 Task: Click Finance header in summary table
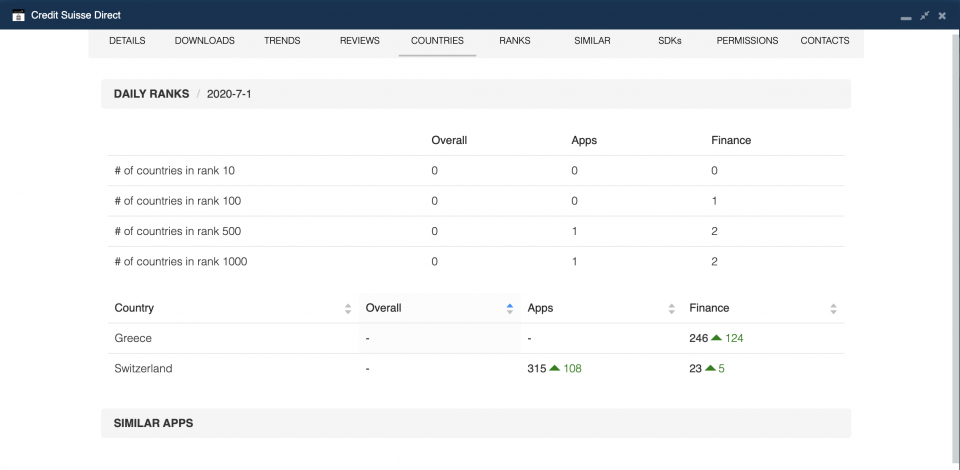[731, 140]
